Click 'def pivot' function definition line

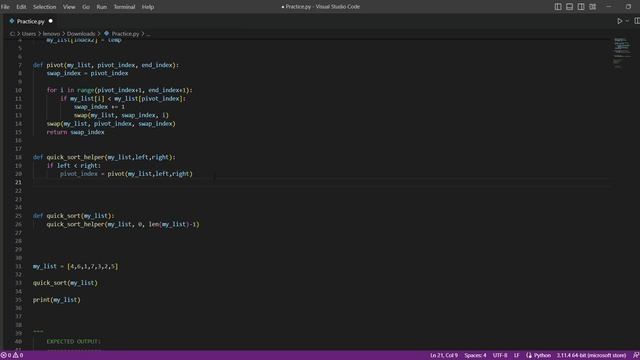click(x=106, y=65)
